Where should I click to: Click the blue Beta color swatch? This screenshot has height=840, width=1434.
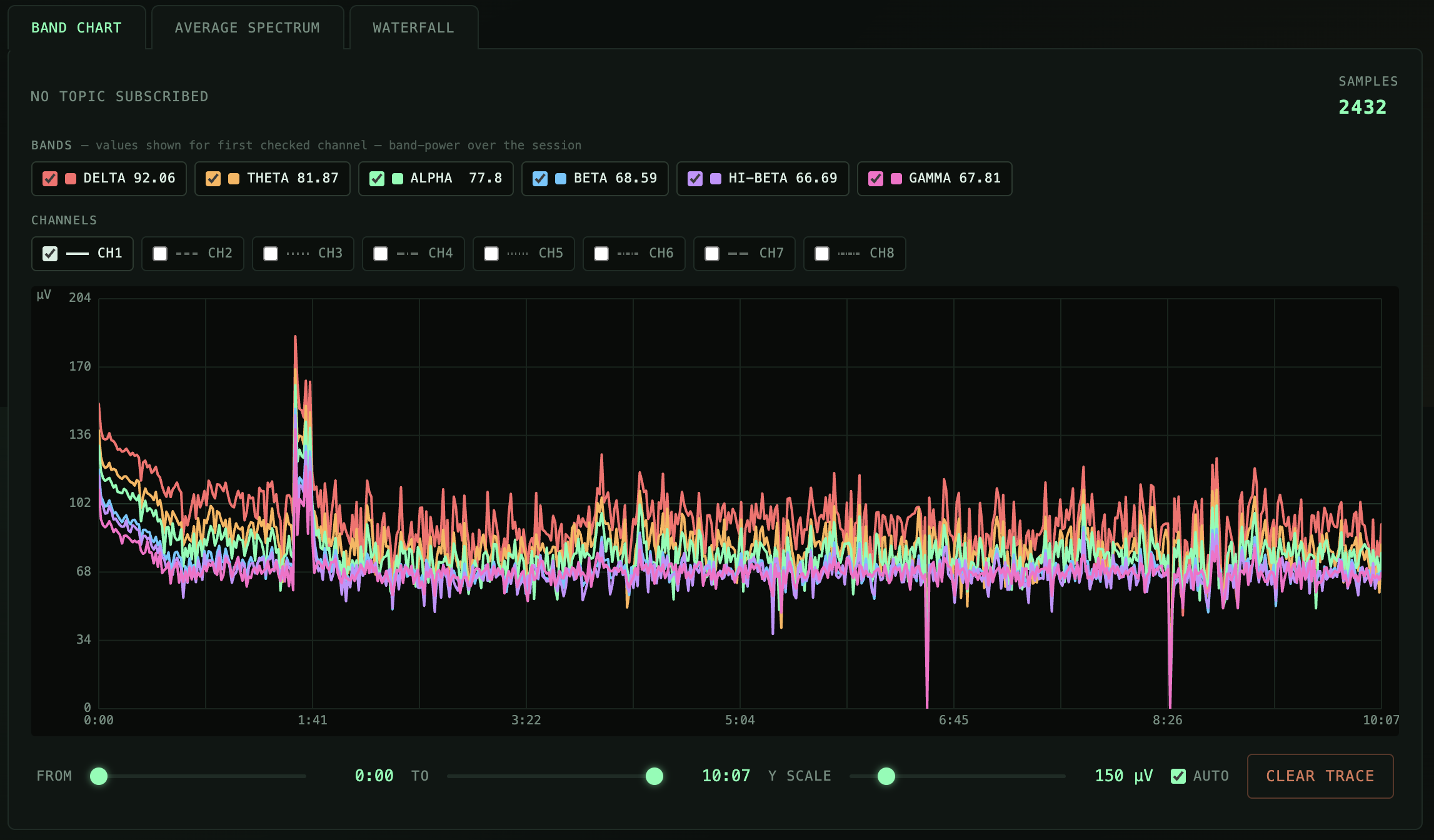(x=561, y=179)
